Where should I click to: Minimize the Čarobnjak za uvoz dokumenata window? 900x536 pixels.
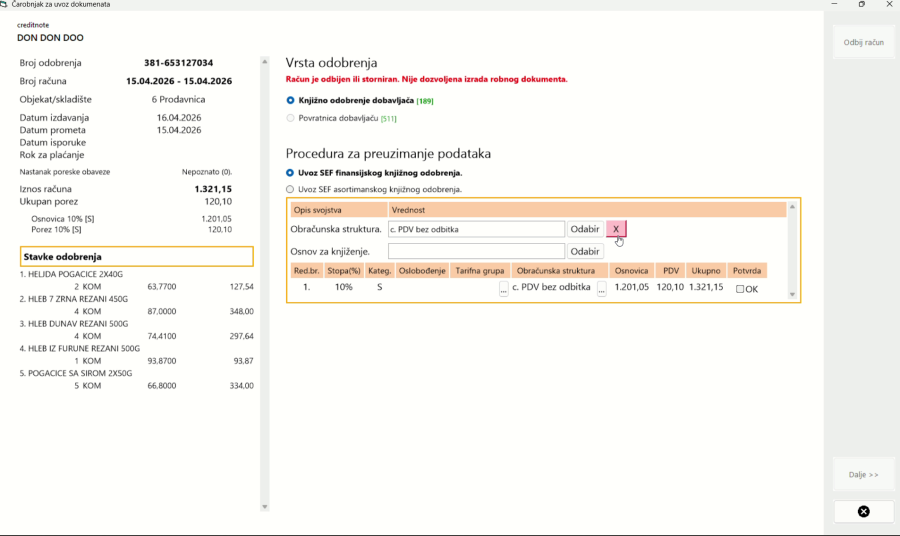coord(834,4)
